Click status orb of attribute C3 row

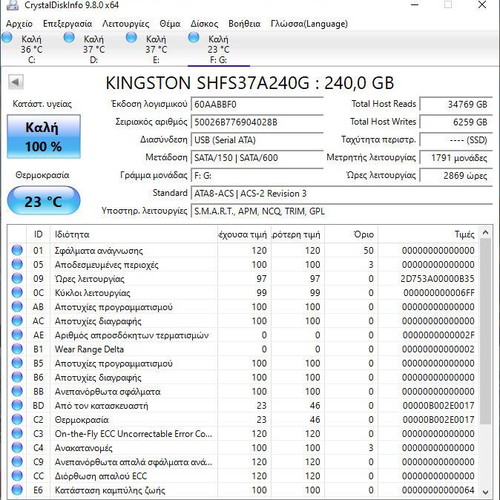coord(17,433)
